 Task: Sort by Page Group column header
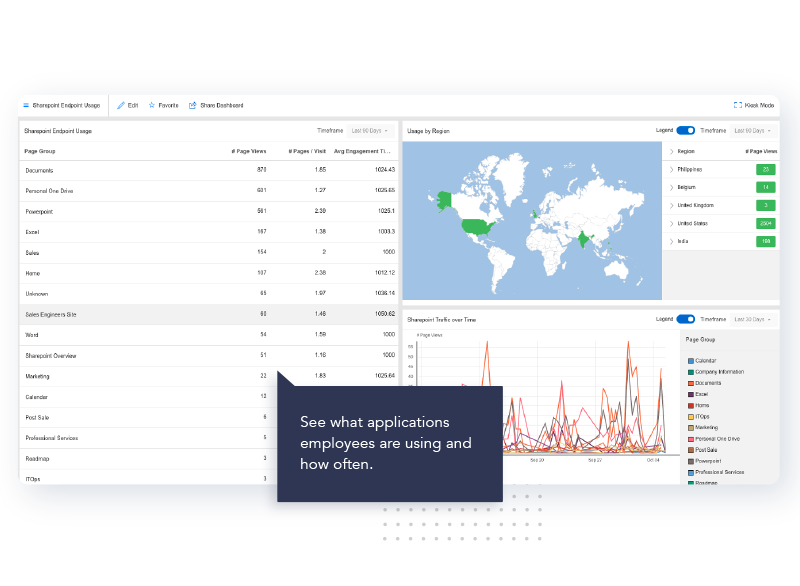40,151
